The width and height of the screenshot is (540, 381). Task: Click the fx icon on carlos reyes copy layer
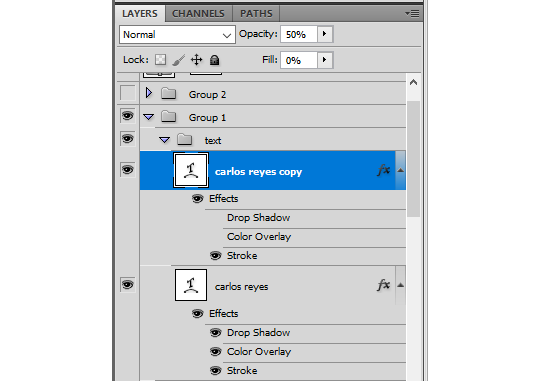[x=384, y=170]
